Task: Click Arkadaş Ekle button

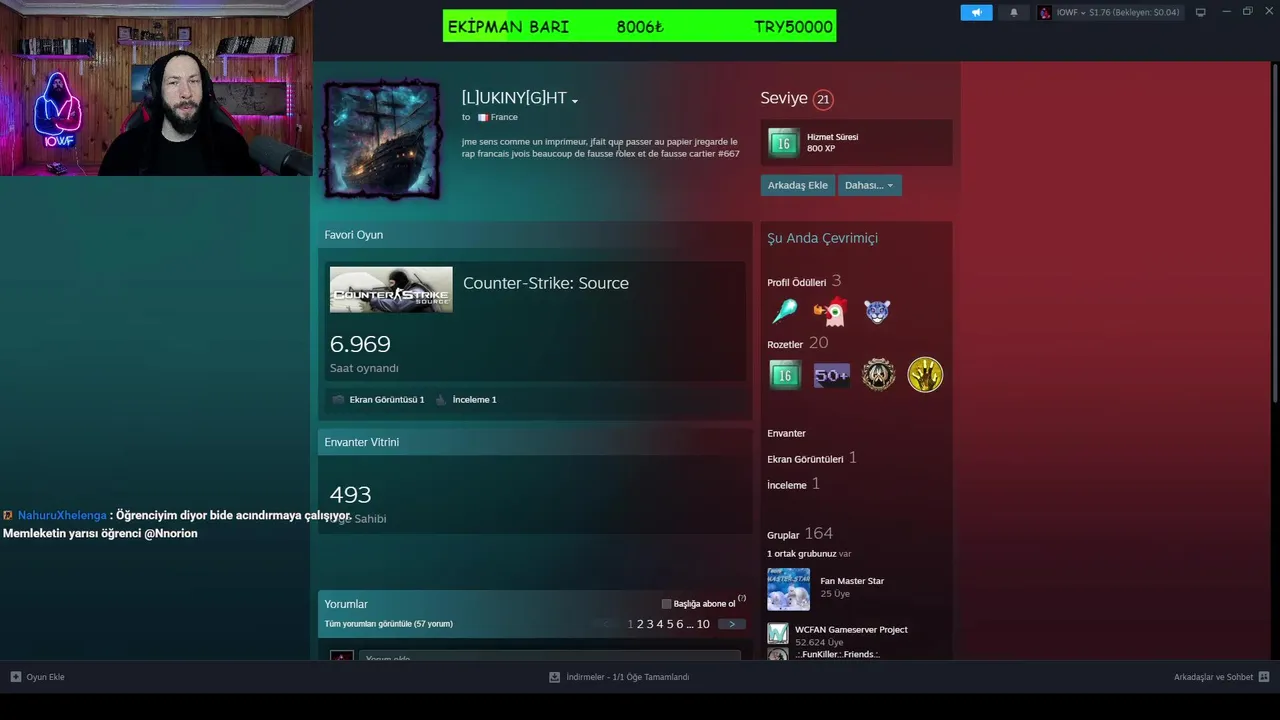Action: tap(797, 185)
